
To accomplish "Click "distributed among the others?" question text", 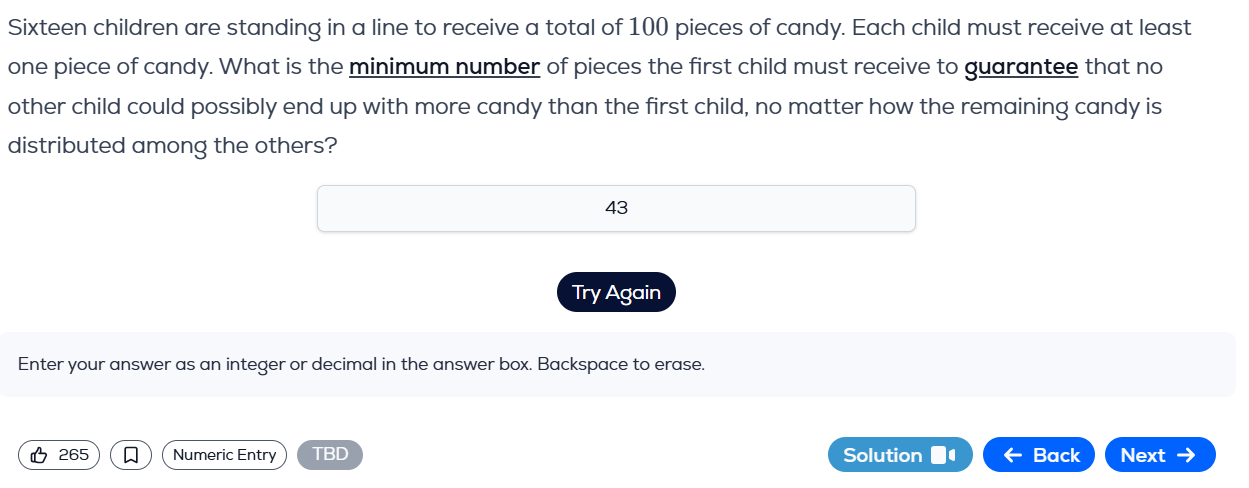I will [172, 145].
